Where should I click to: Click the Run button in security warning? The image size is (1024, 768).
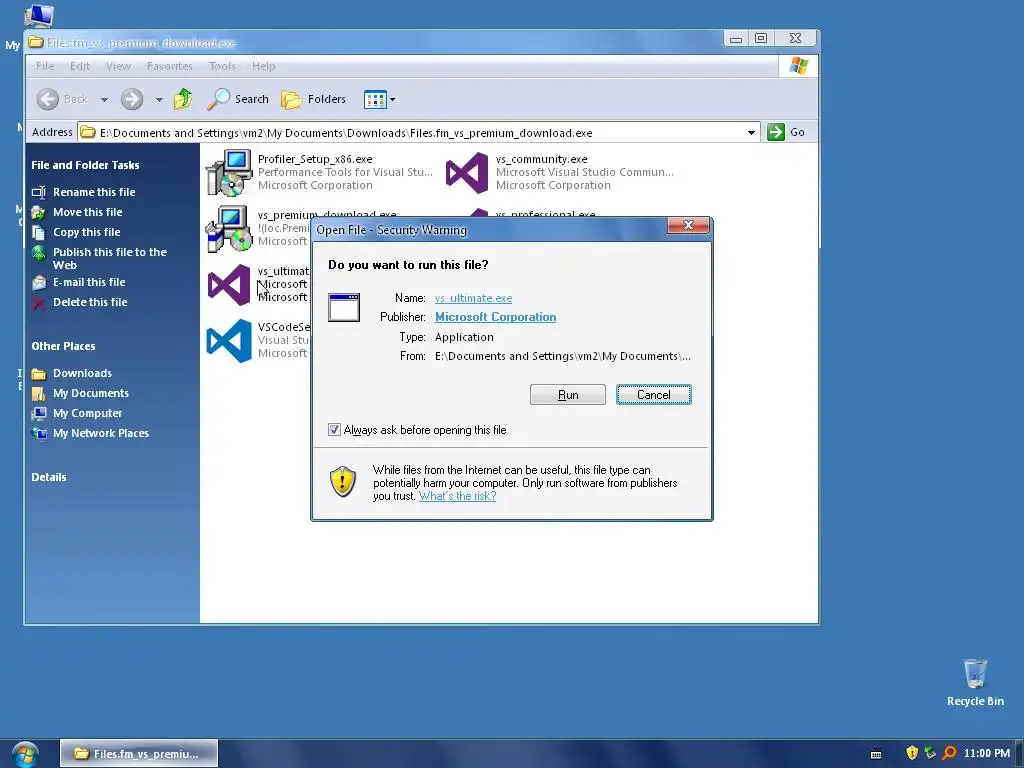(x=568, y=394)
